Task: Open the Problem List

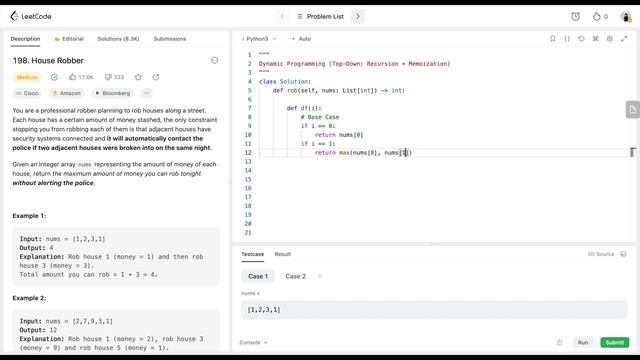Action: pos(321,16)
